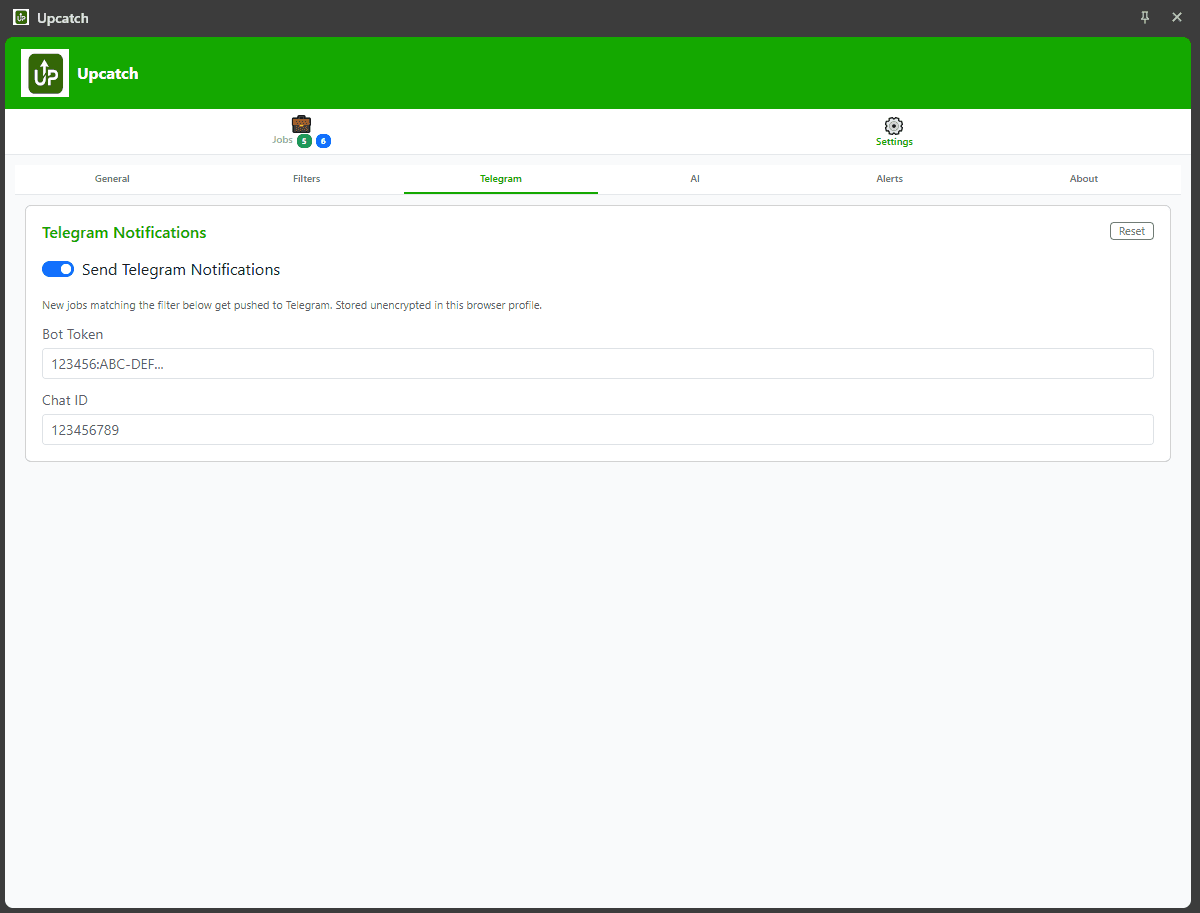Click the Bot Token label
This screenshot has height=913, width=1200.
pos(72,334)
